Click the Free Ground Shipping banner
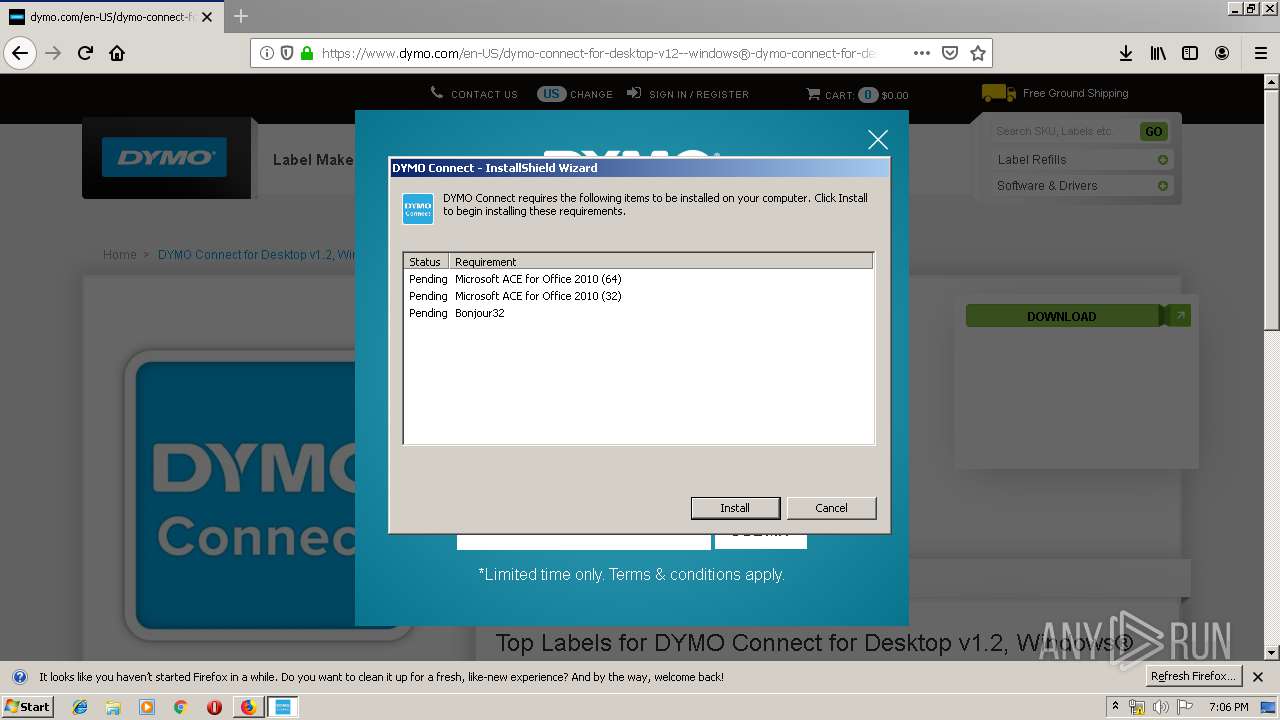The height and width of the screenshot is (720, 1280). 1056,93
